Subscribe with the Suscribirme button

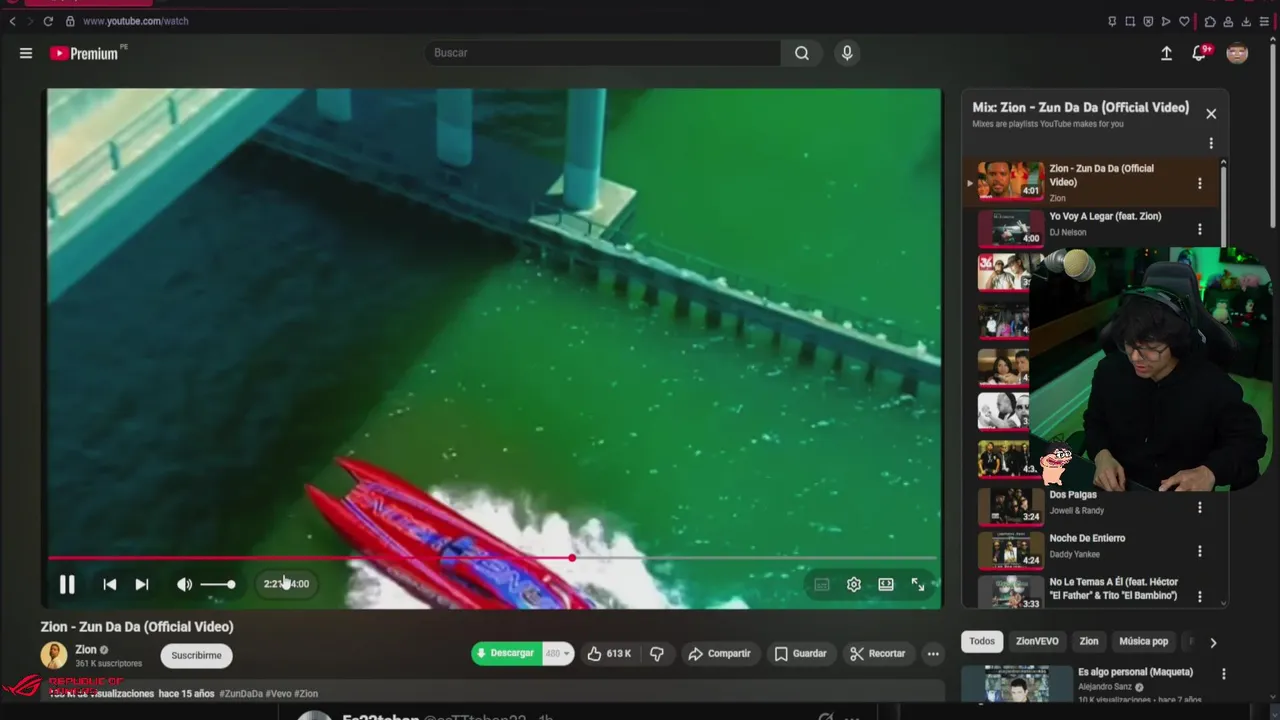pyautogui.click(x=196, y=656)
